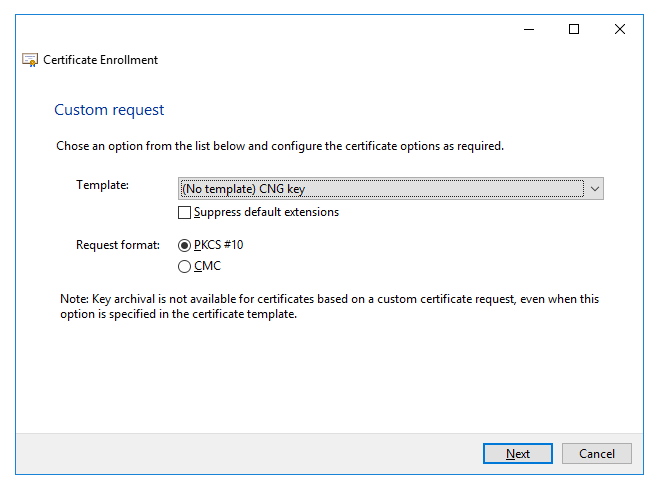
Task: Minimize the Certificate Enrollment window
Action: [528, 29]
